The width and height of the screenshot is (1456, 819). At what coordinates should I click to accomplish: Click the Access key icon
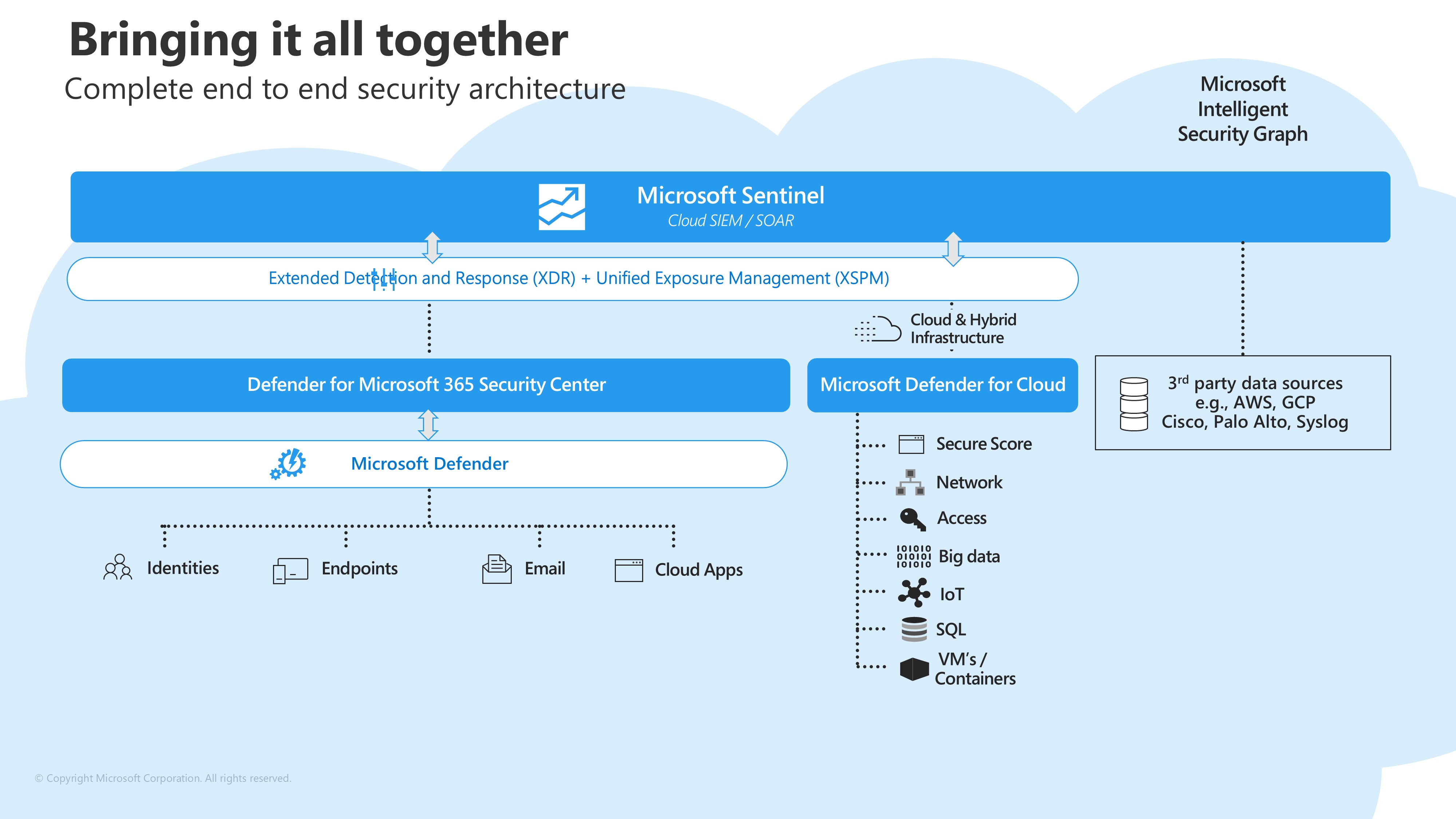(x=912, y=519)
